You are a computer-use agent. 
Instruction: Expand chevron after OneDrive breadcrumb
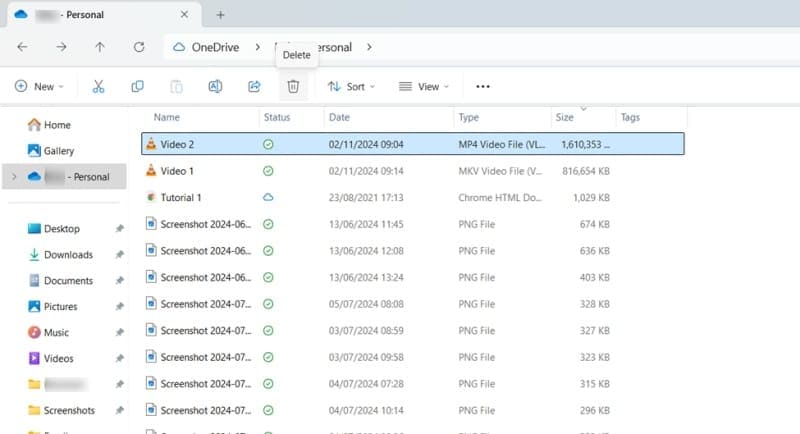[x=258, y=47]
